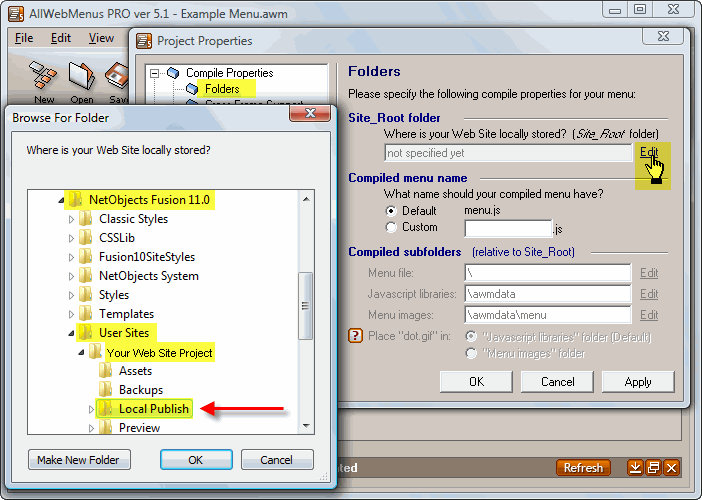Click the orange X icon beside Refresh
Viewport: 702px width, 500px height.
click(672, 468)
